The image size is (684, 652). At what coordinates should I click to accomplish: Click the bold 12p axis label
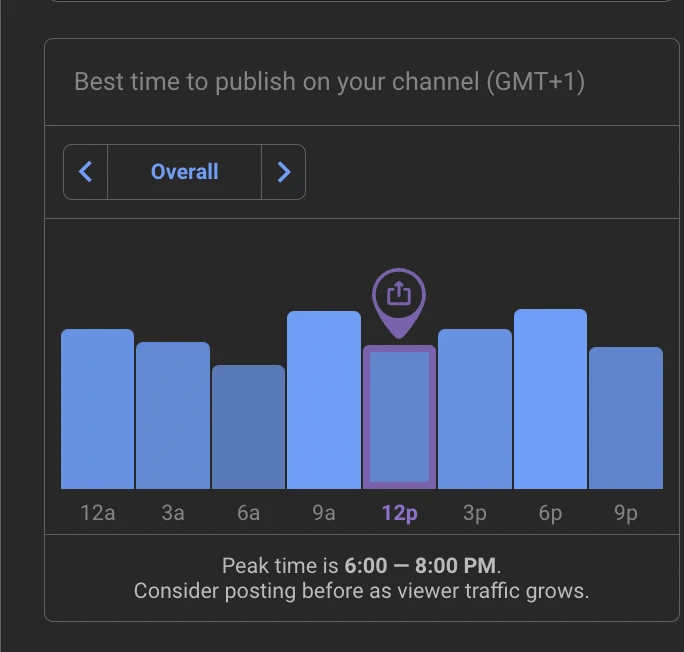click(399, 513)
